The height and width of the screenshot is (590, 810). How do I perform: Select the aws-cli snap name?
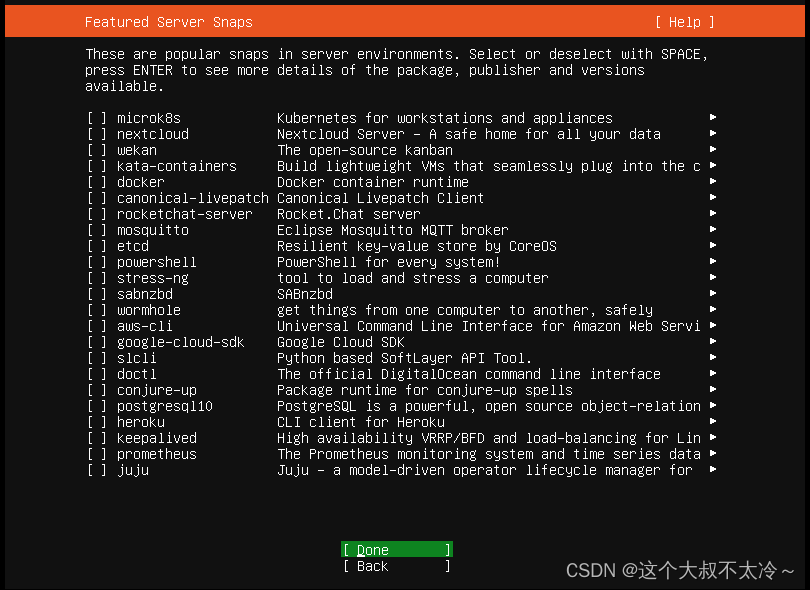click(x=145, y=327)
